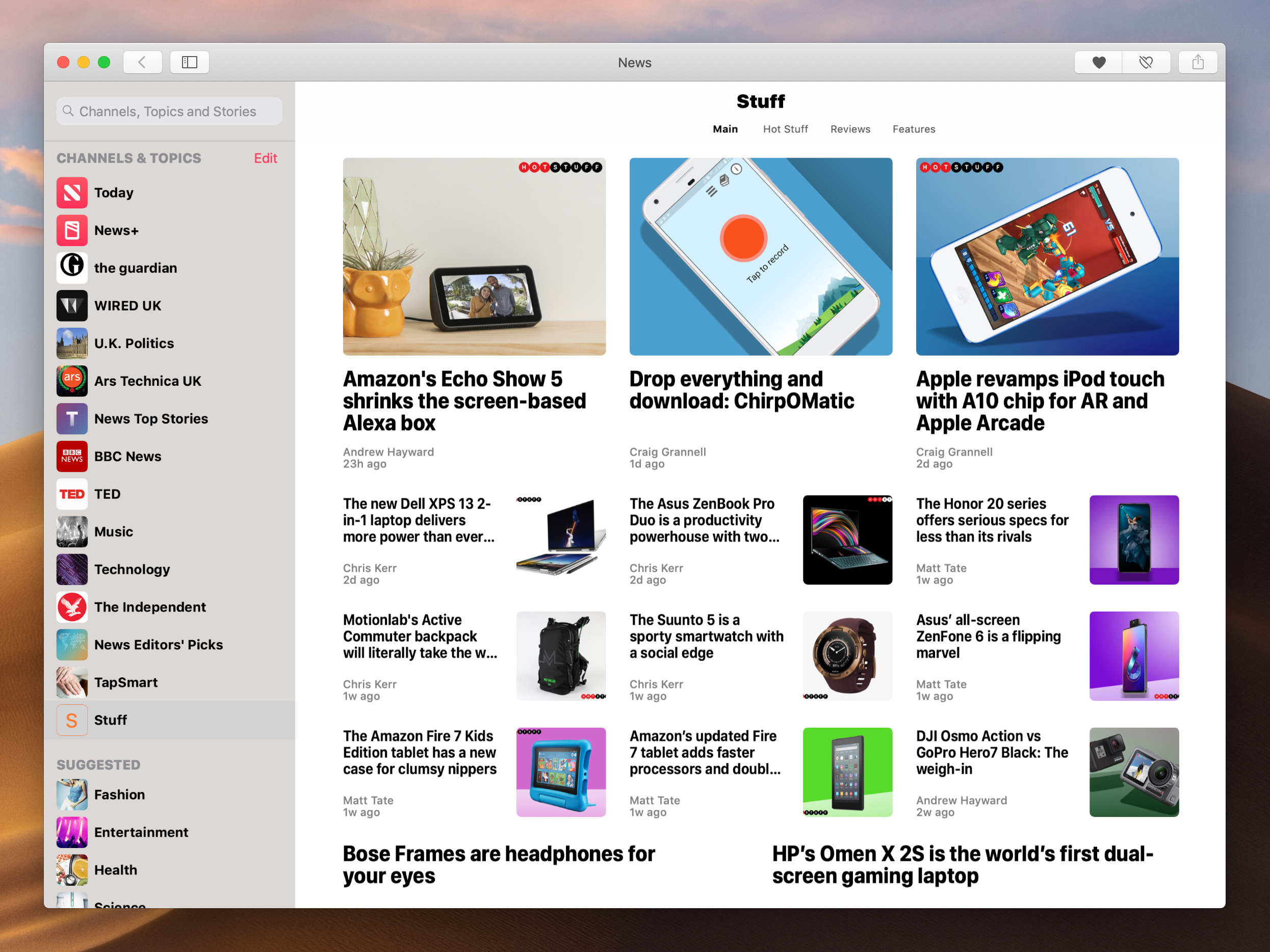Open the Suunto 5 smartwatch article

pyautogui.click(x=706, y=637)
